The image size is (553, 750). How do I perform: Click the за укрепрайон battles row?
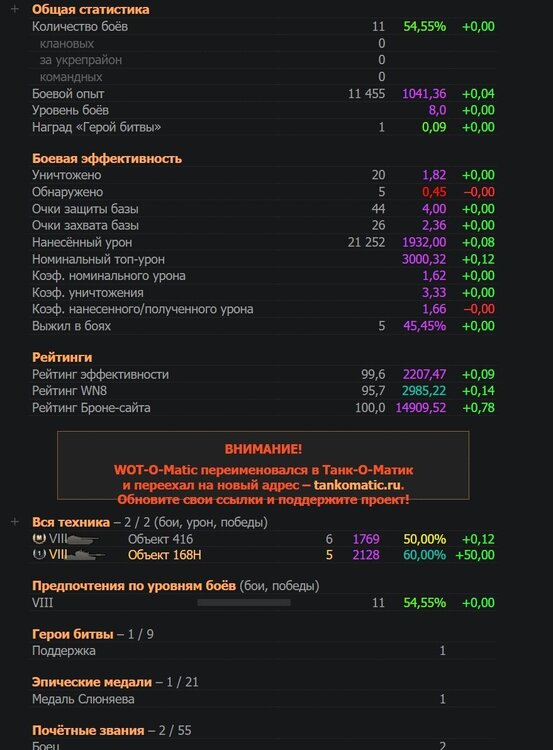[x=263, y=60]
